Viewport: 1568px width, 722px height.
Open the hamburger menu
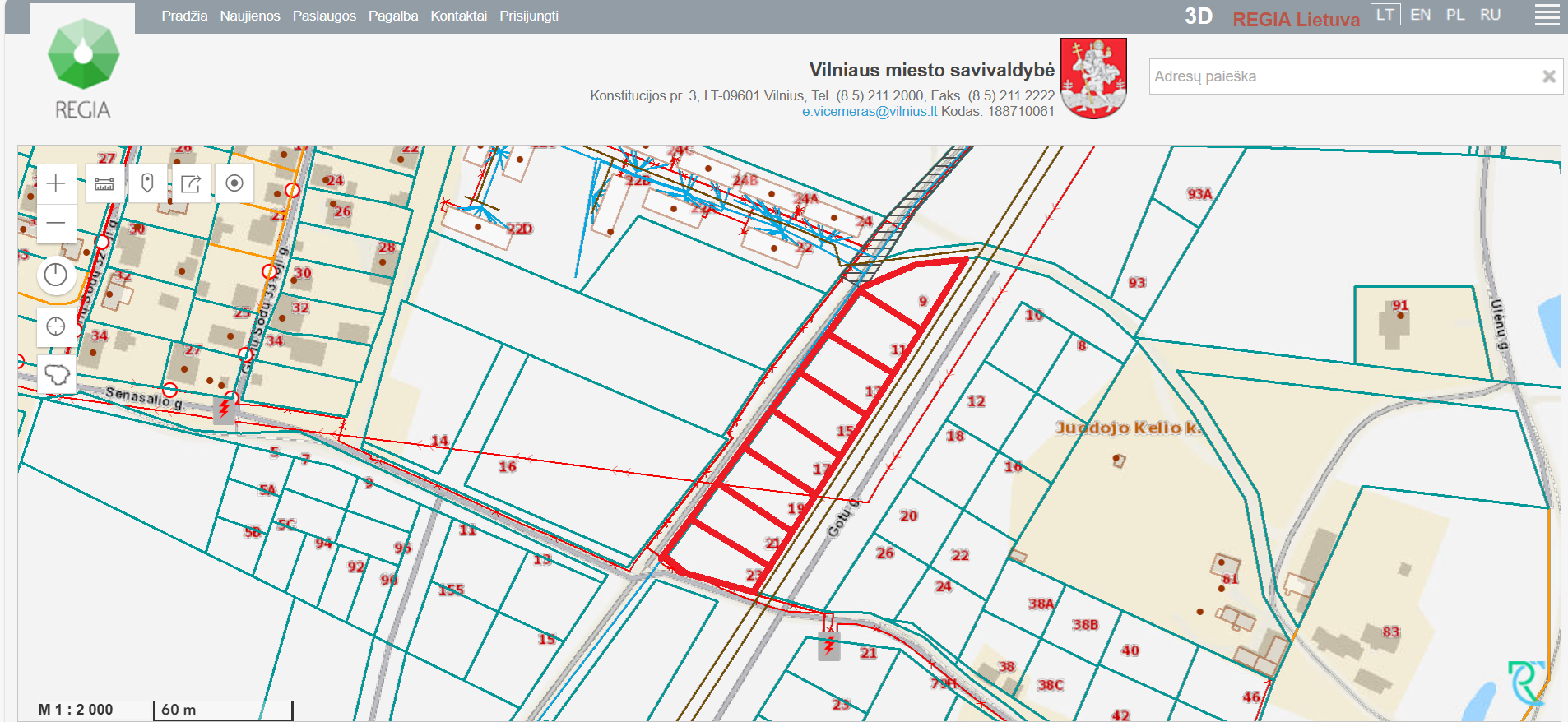coord(1547,16)
